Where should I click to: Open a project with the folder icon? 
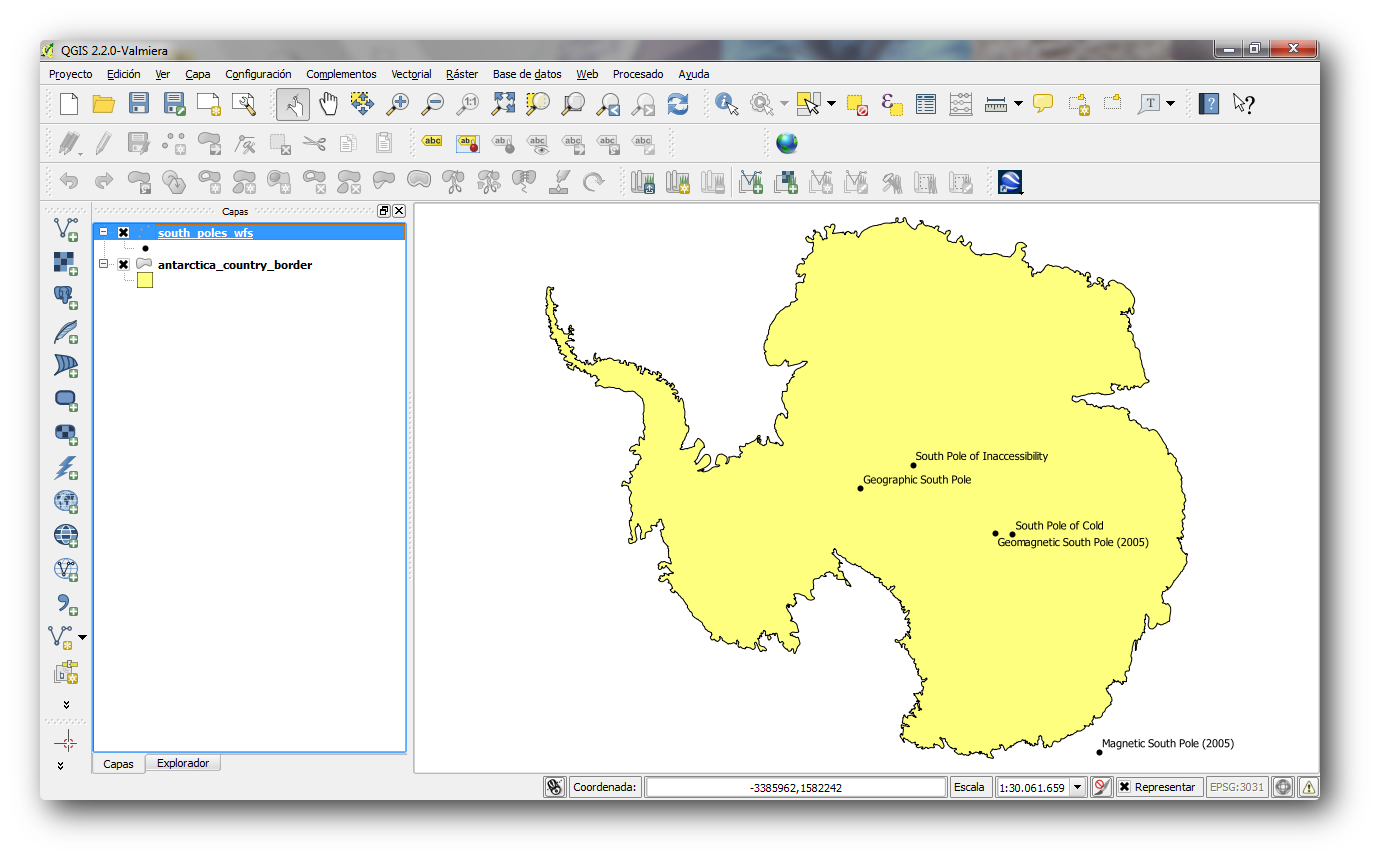click(x=103, y=103)
